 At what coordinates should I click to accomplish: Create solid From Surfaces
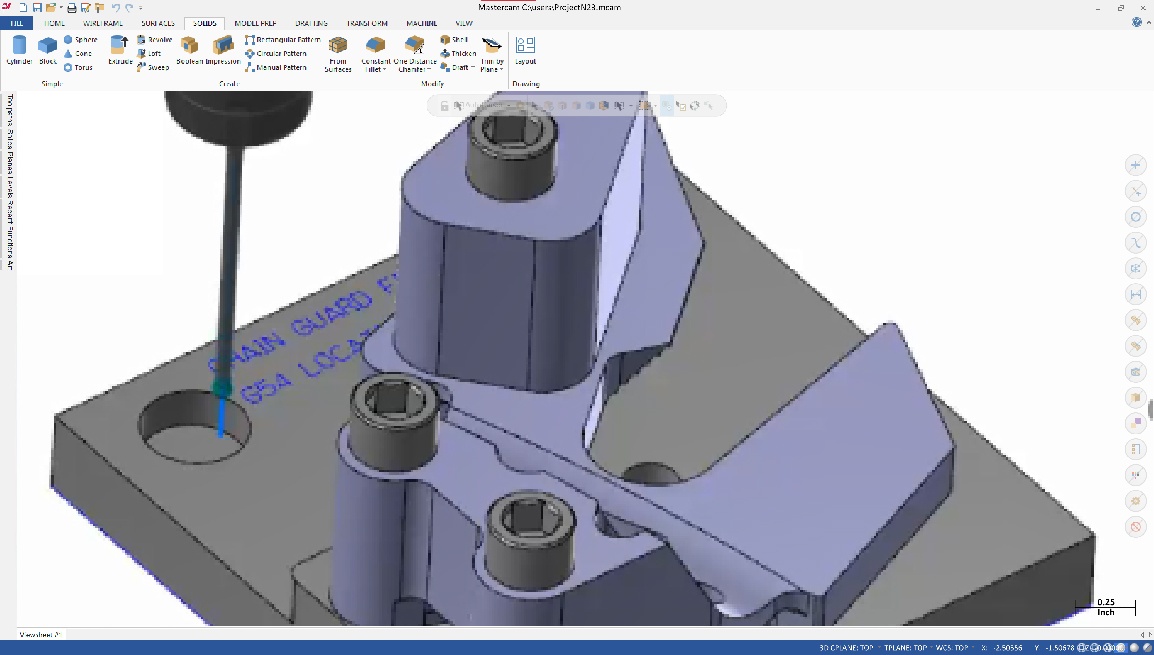click(x=338, y=52)
